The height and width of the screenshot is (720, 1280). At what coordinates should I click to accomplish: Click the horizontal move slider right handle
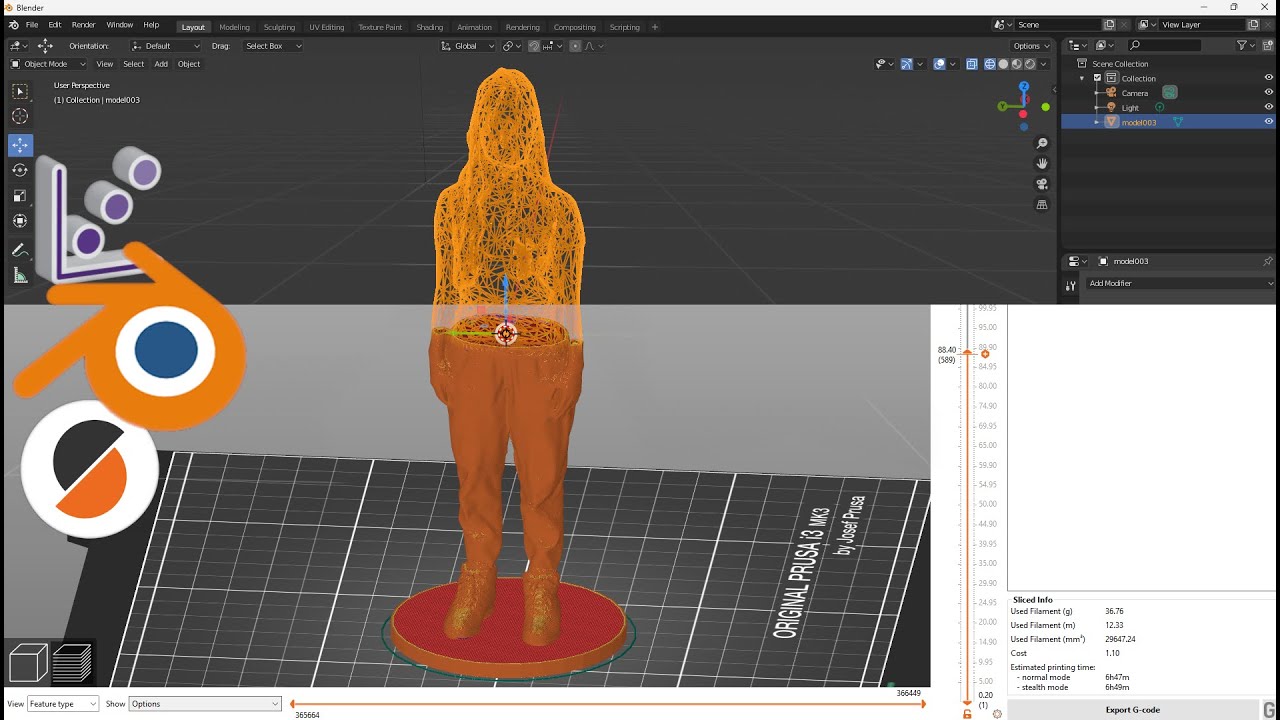click(x=922, y=704)
